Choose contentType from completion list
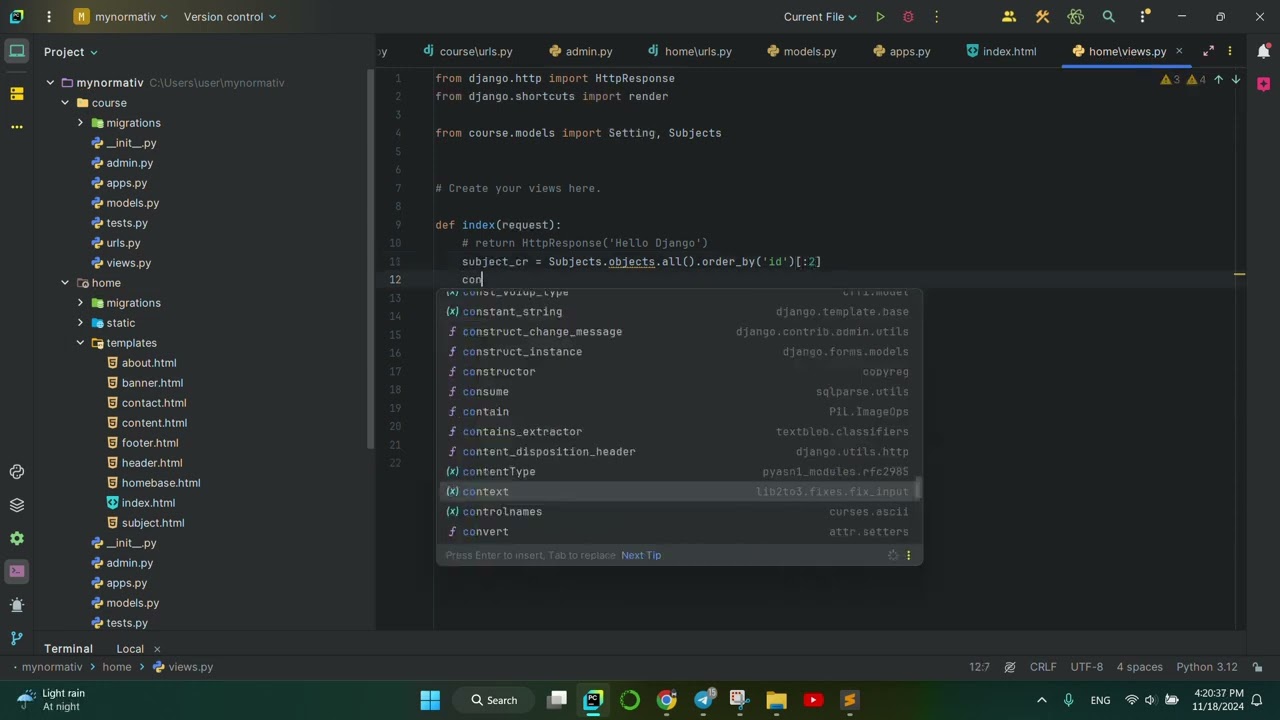Image resolution: width=1280 pixels, height=720 pixels. coord(679,472)
